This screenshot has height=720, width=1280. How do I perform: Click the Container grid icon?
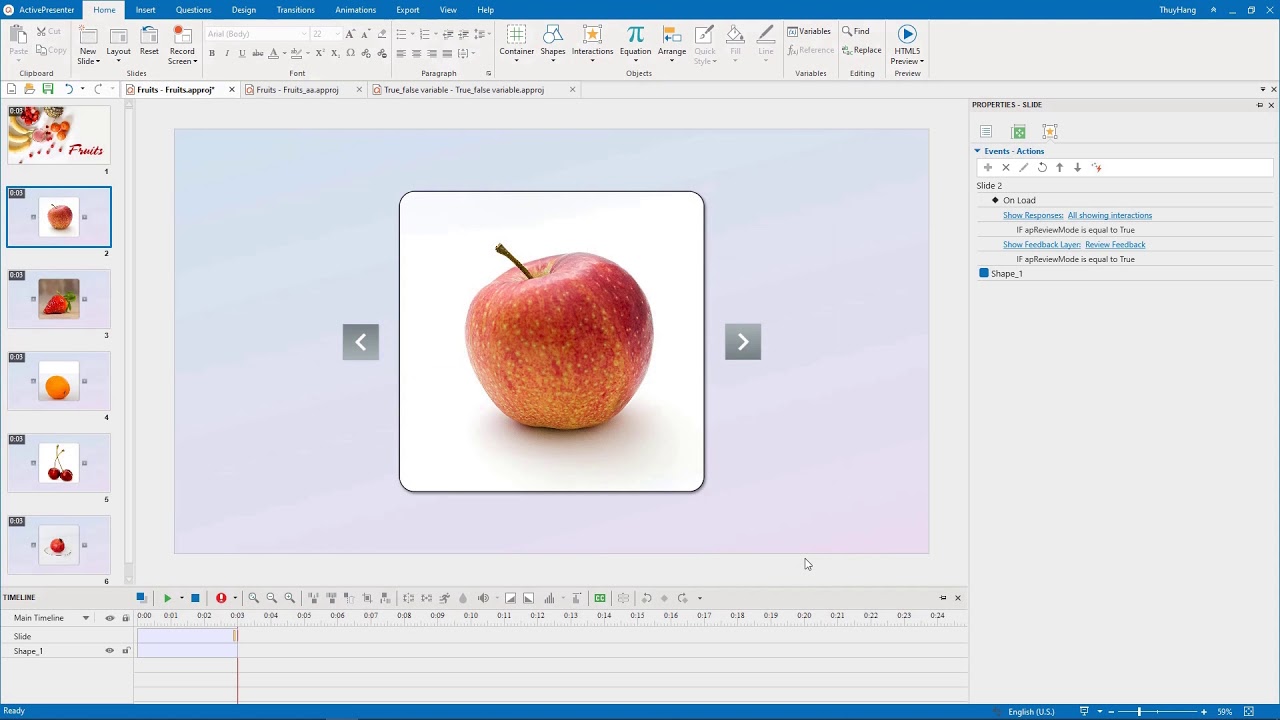click(x=516, y=36)
